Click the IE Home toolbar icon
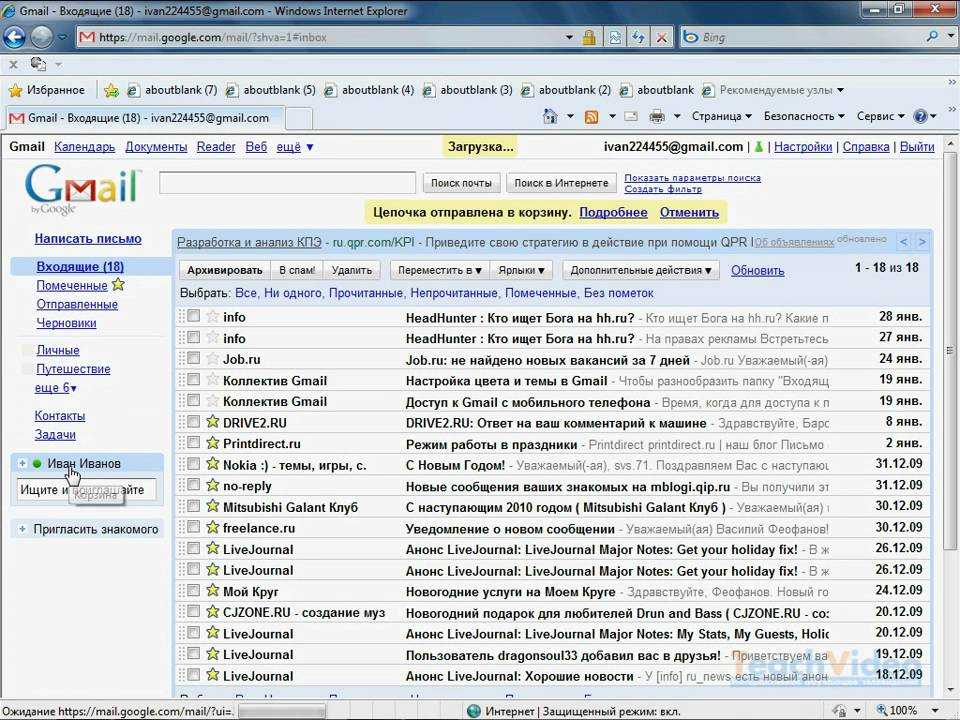 coord(550,117)
